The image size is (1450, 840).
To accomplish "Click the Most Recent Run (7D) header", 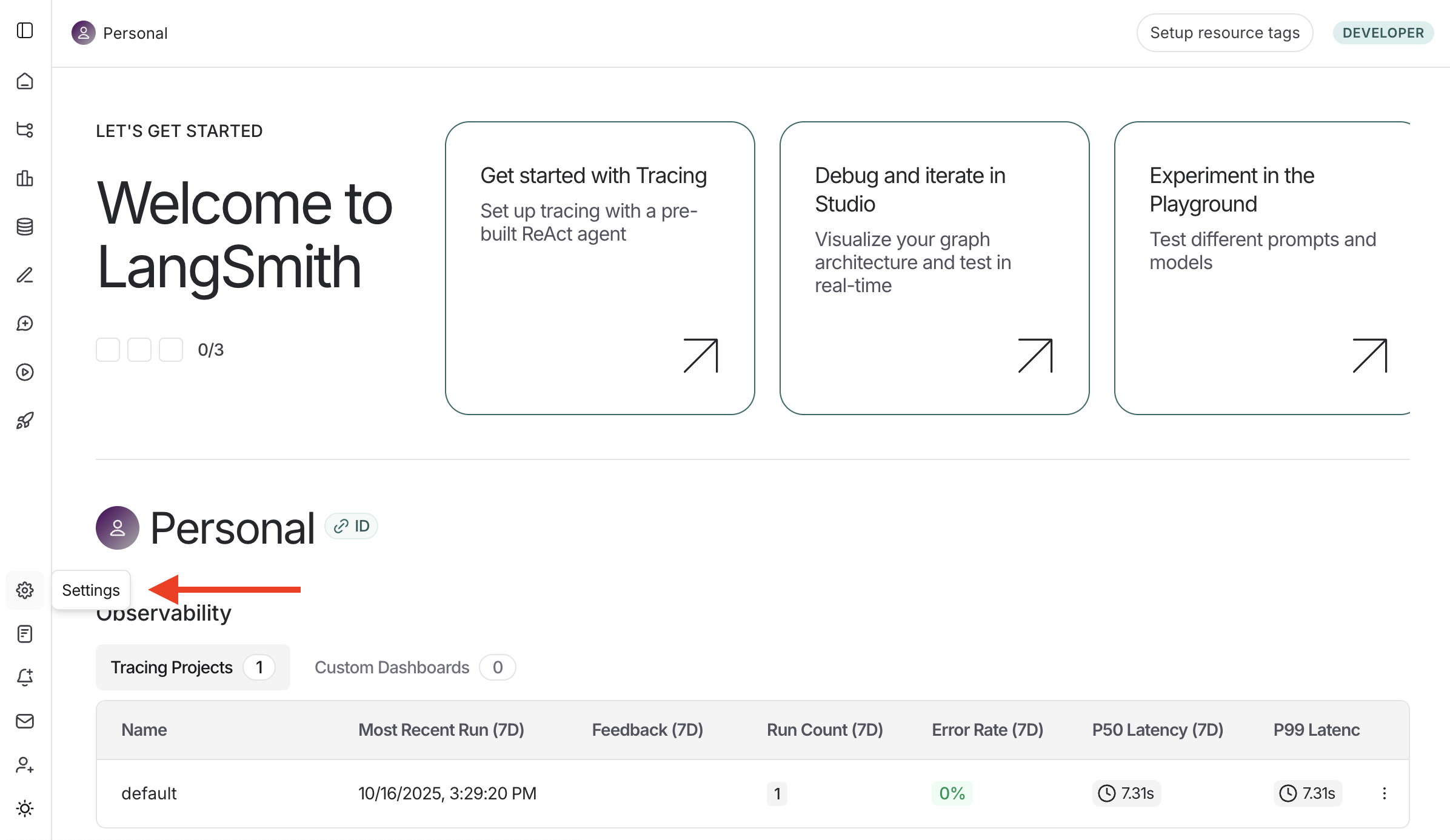I will coord(441,730).
